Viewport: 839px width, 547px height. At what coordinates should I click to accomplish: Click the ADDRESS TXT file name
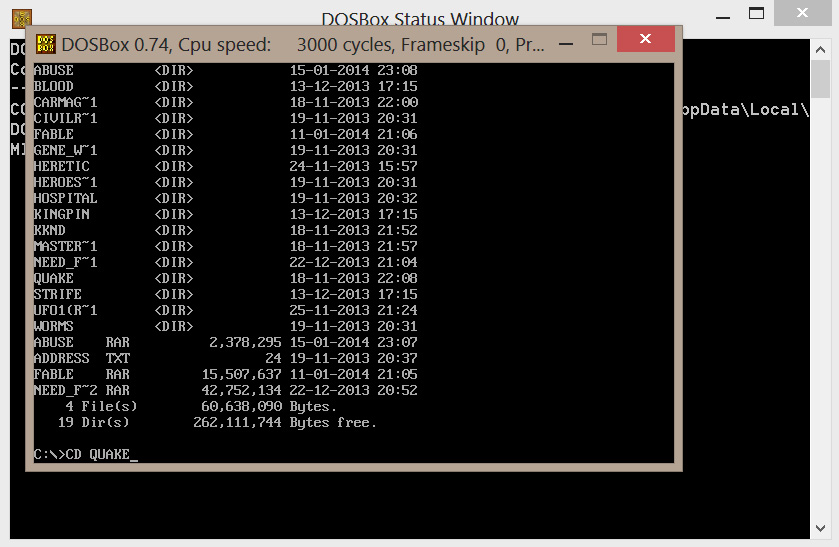point(81,359)
